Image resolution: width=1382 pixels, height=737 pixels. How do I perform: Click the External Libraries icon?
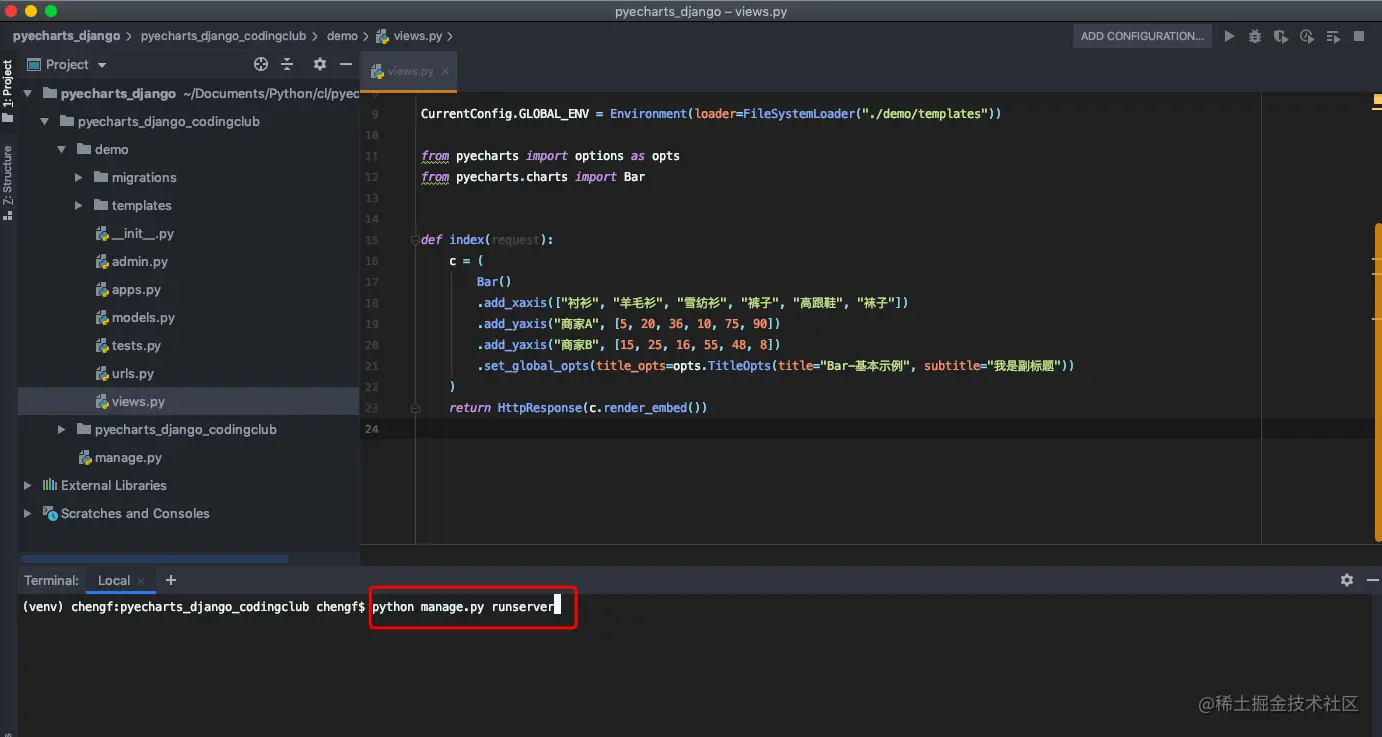pyautogui.click(x=49, y=485)
